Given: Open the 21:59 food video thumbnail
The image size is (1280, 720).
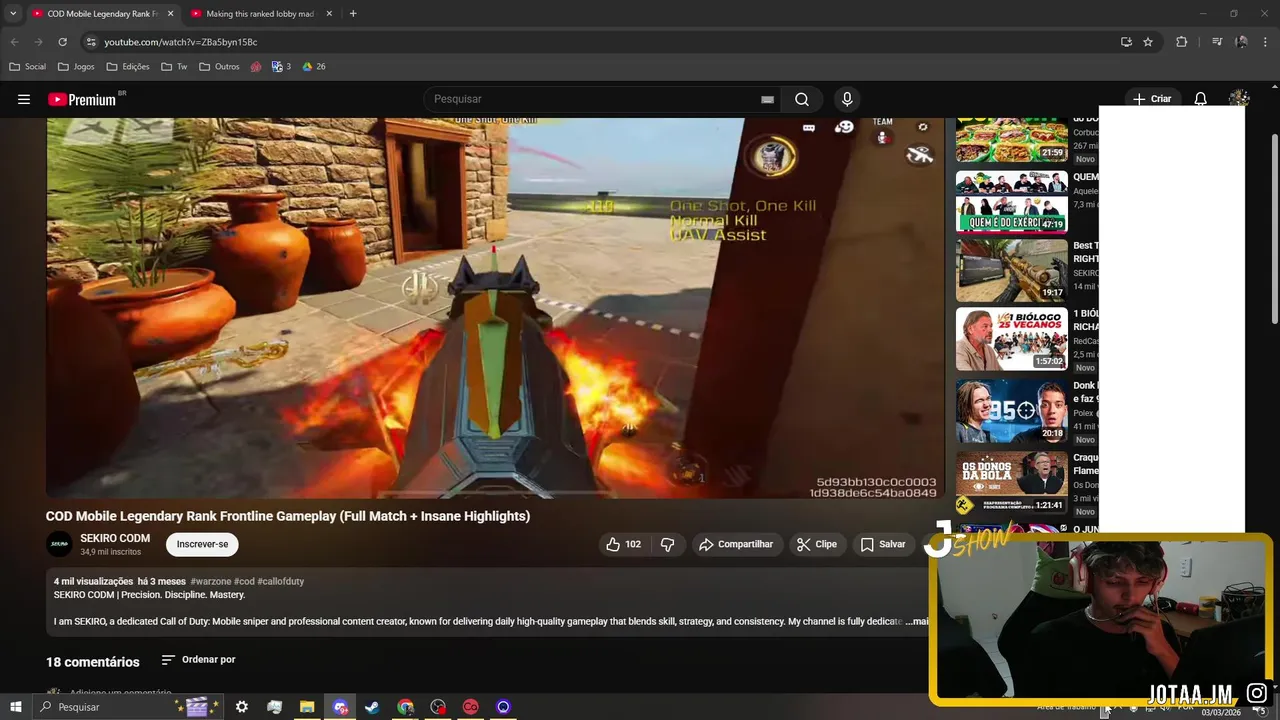Looking at the screenshot, I should [x=1011, y=139].
